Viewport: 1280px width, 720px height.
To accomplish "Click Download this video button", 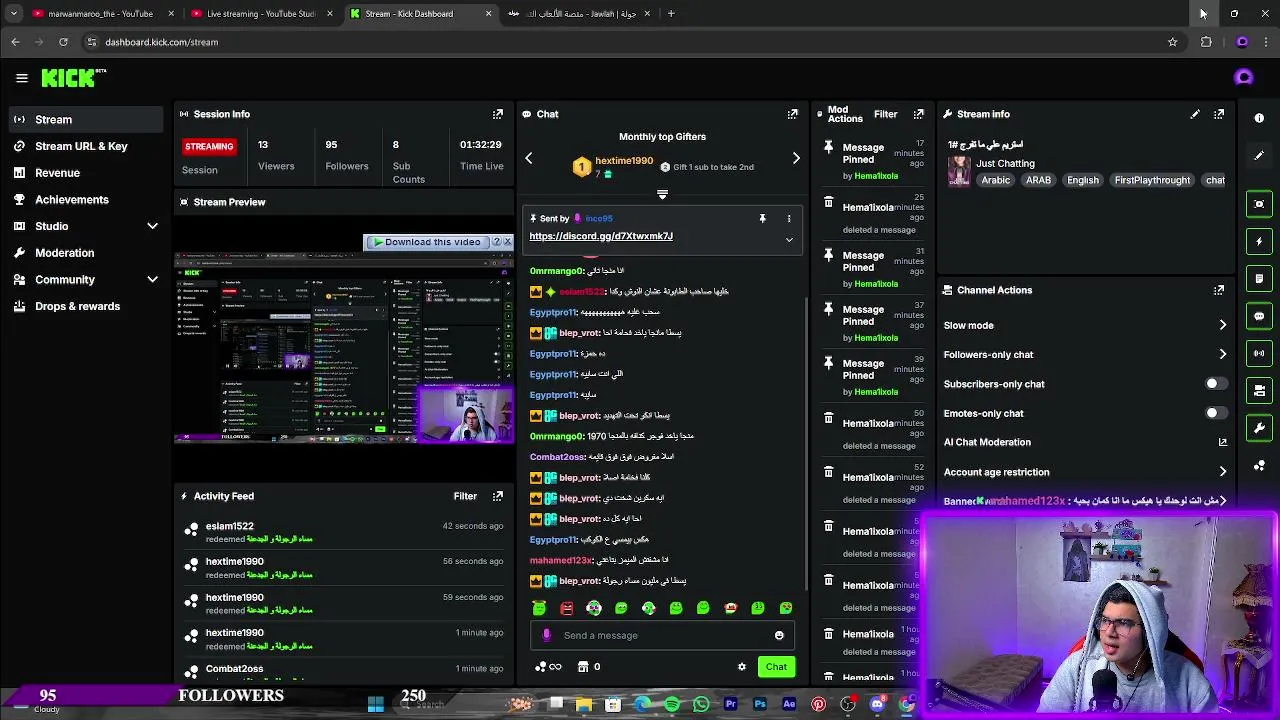I will click(427, 242).
